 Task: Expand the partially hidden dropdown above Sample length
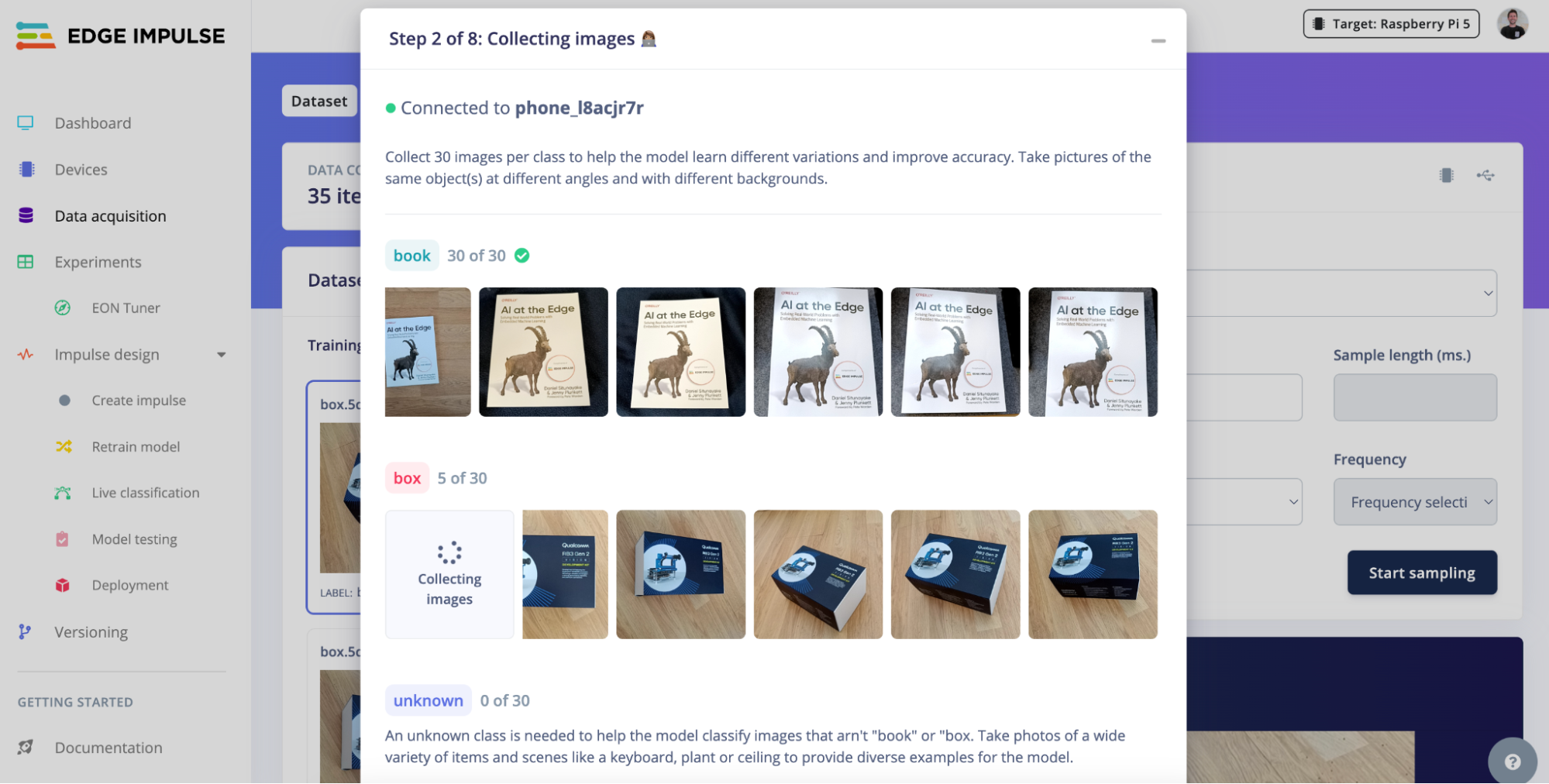[1341, 293]
